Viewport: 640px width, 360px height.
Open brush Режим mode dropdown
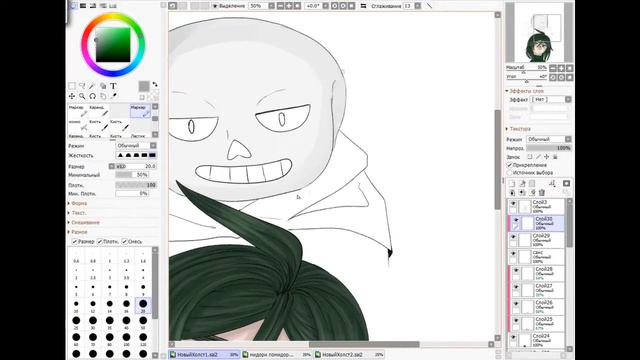click(x=136, y=146)
